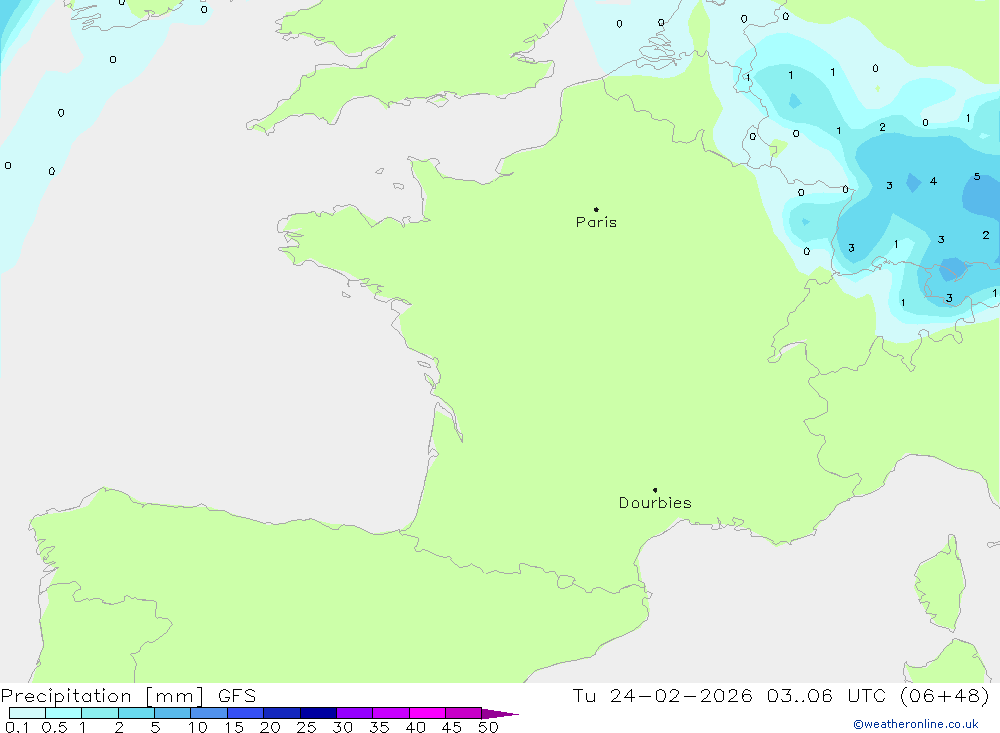Viewport: 1000px width, 733px height.
Task: Pick the 5–10 mm legend swatch
Action: pyautogui.click(x=173, y=713)
